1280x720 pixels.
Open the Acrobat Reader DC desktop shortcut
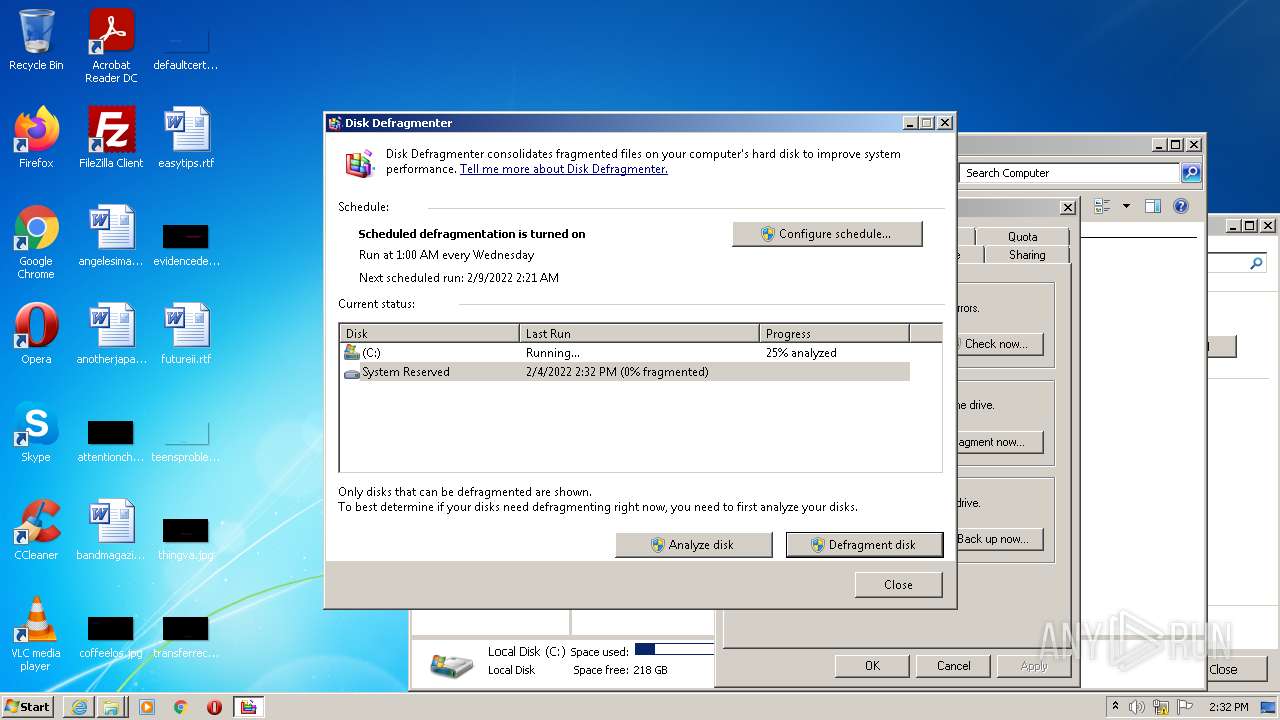pyautogui.click(x=111, y=46)
